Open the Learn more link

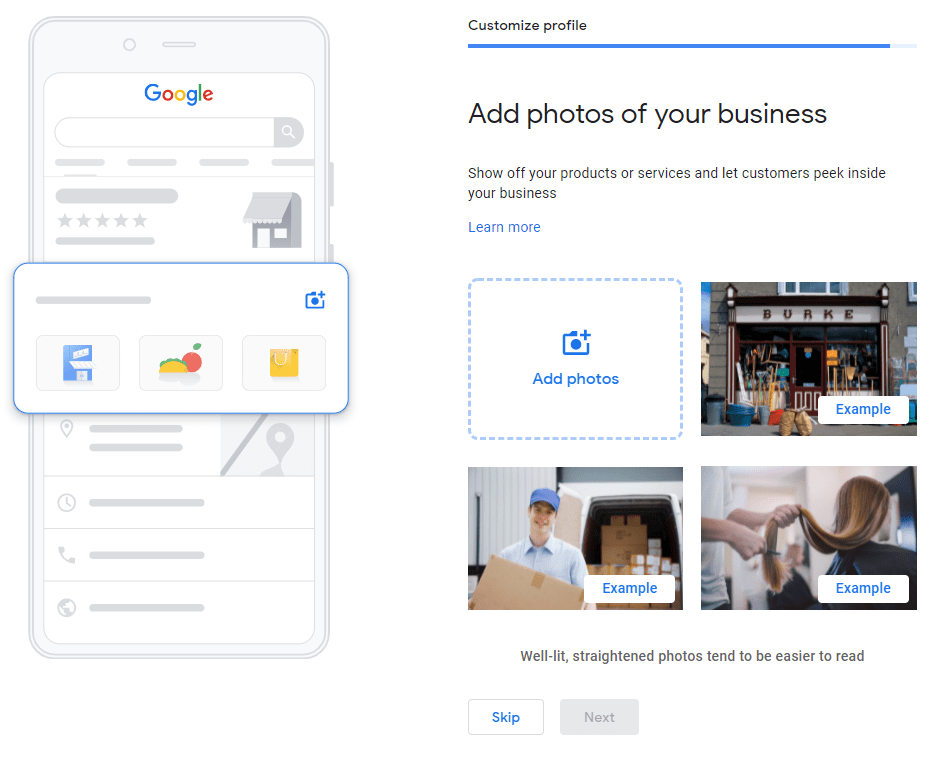[x=504, y=227]
